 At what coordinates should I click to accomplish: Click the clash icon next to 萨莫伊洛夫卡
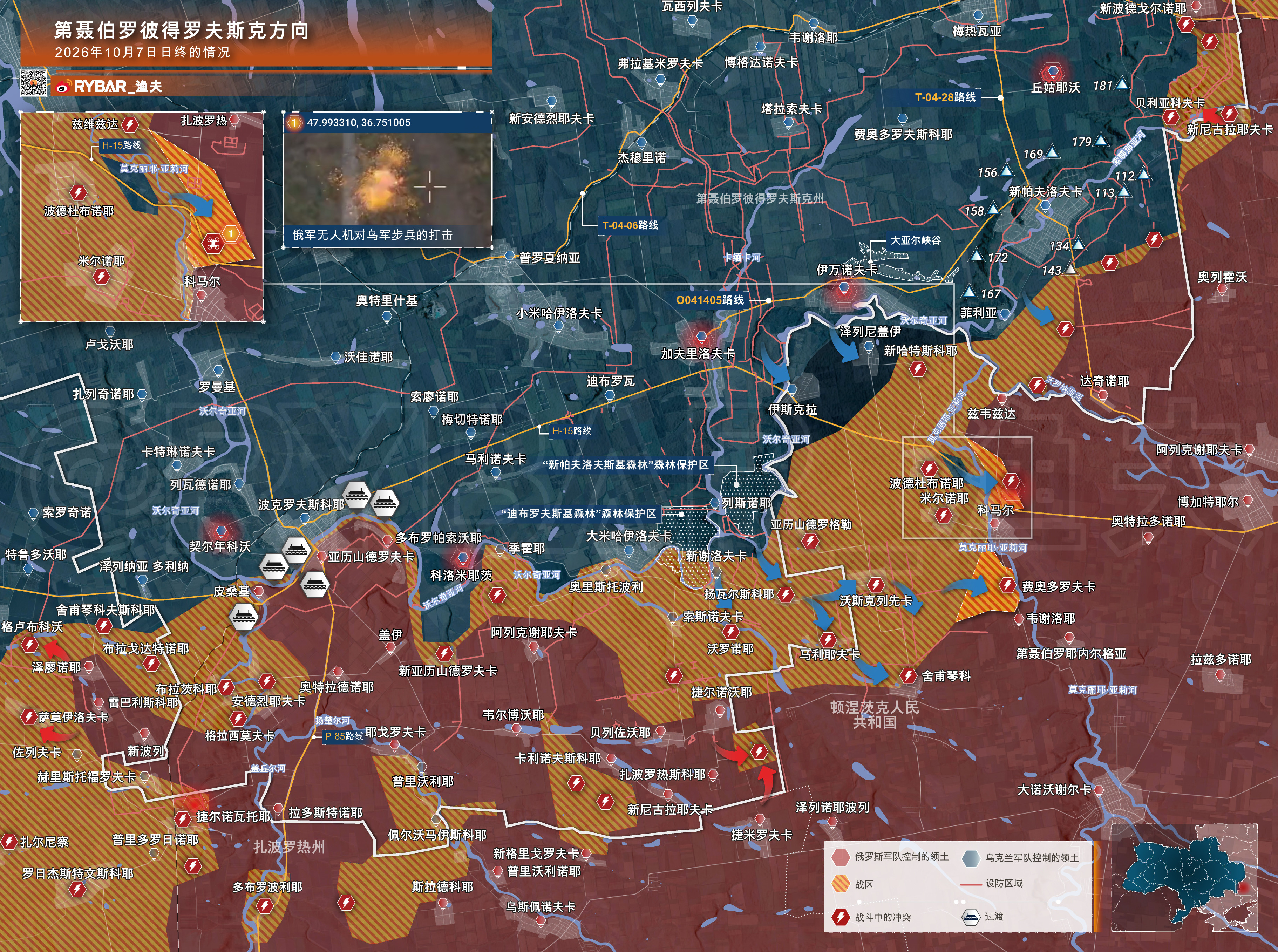tap(28, 717)
